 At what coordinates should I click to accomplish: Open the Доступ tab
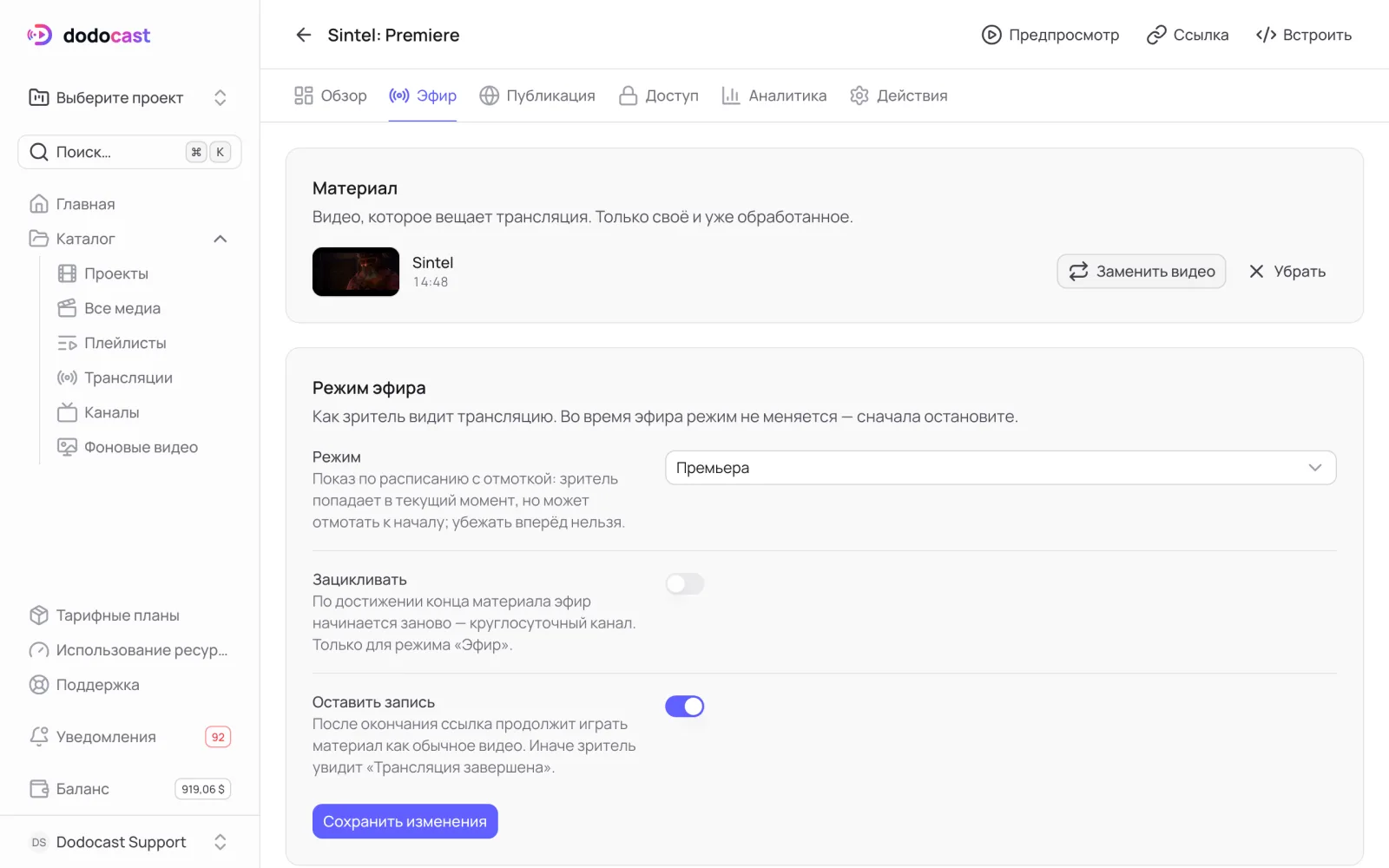(659, 95)
